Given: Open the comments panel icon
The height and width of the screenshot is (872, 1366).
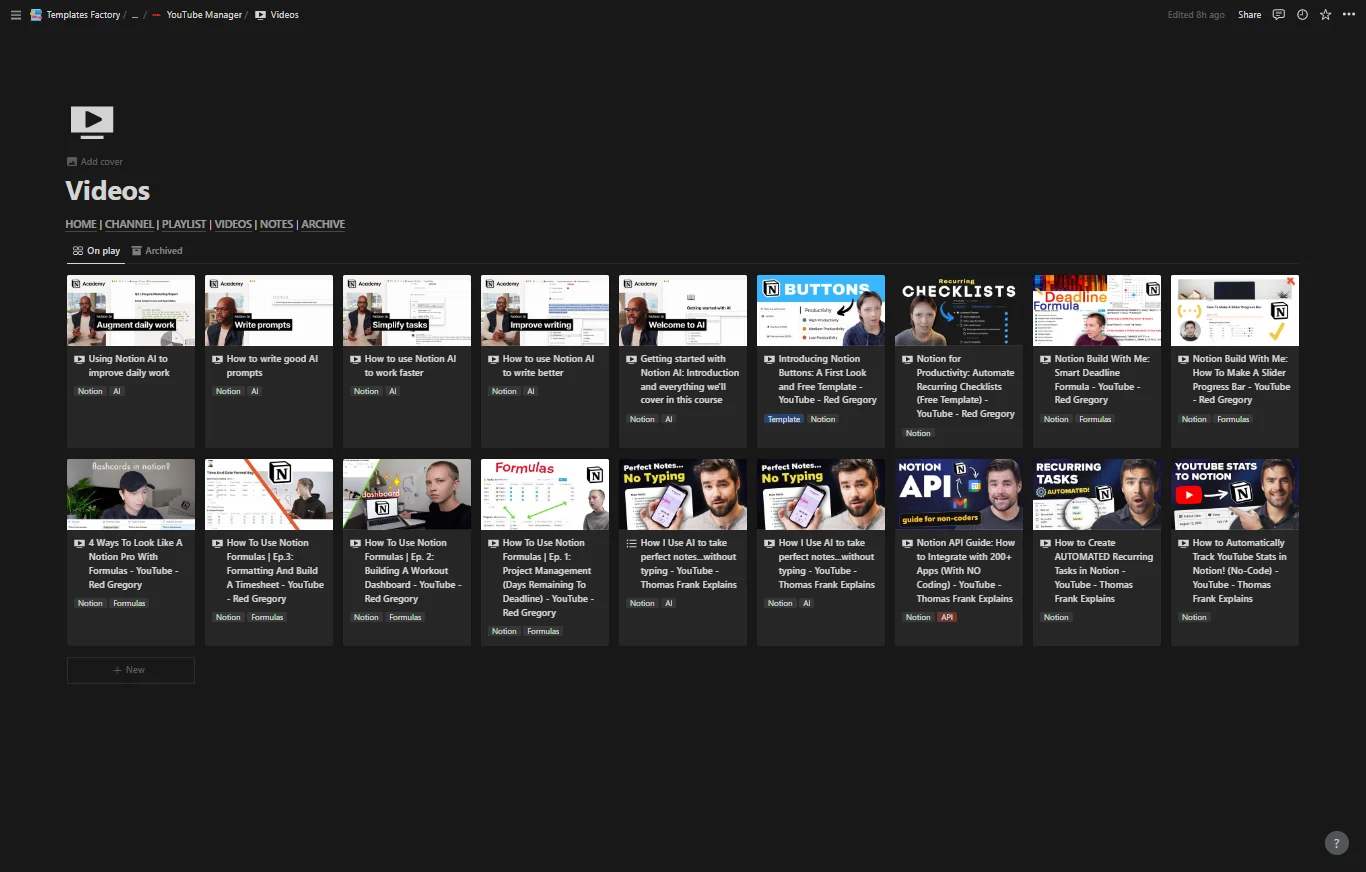Looking at the screenshot, I should point(1278,15).
